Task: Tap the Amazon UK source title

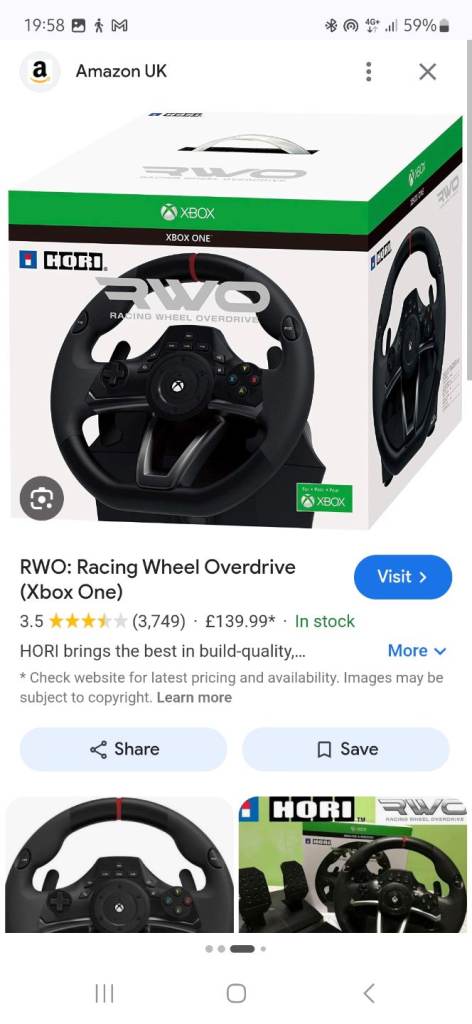Action: [x=121, y=71]
